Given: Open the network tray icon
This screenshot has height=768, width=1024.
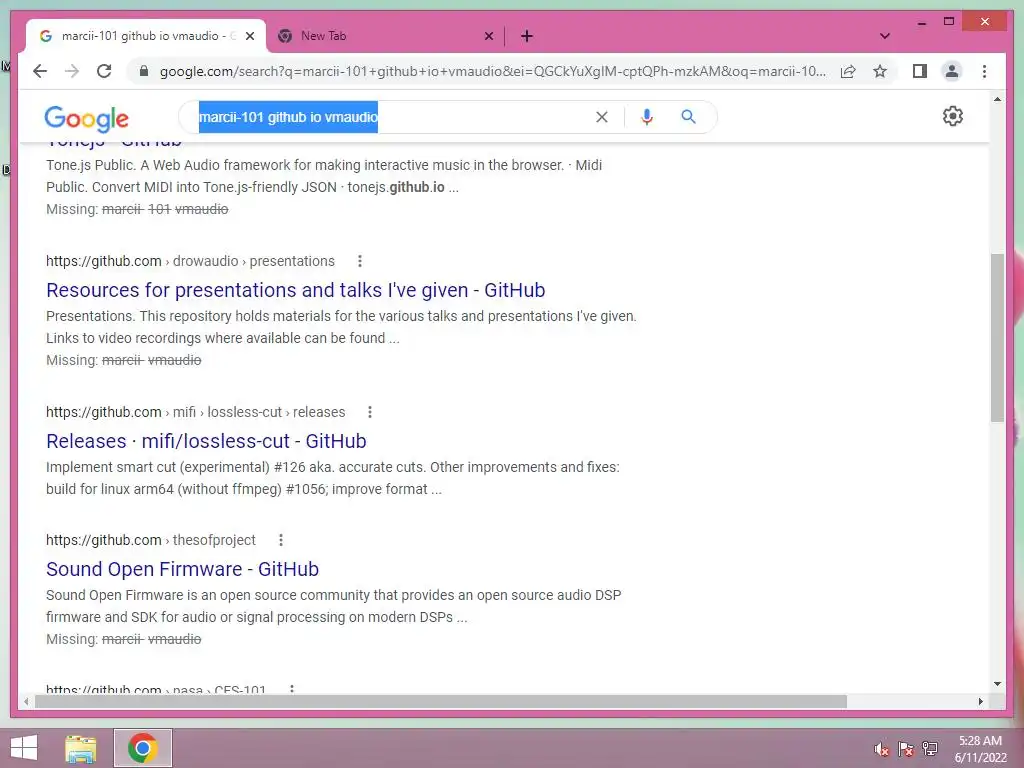Looking at the screenshot, I should pos(929,749).
